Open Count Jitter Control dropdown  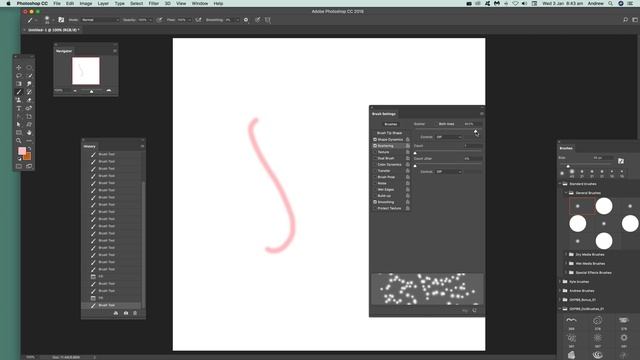click(x=449, y=172)
